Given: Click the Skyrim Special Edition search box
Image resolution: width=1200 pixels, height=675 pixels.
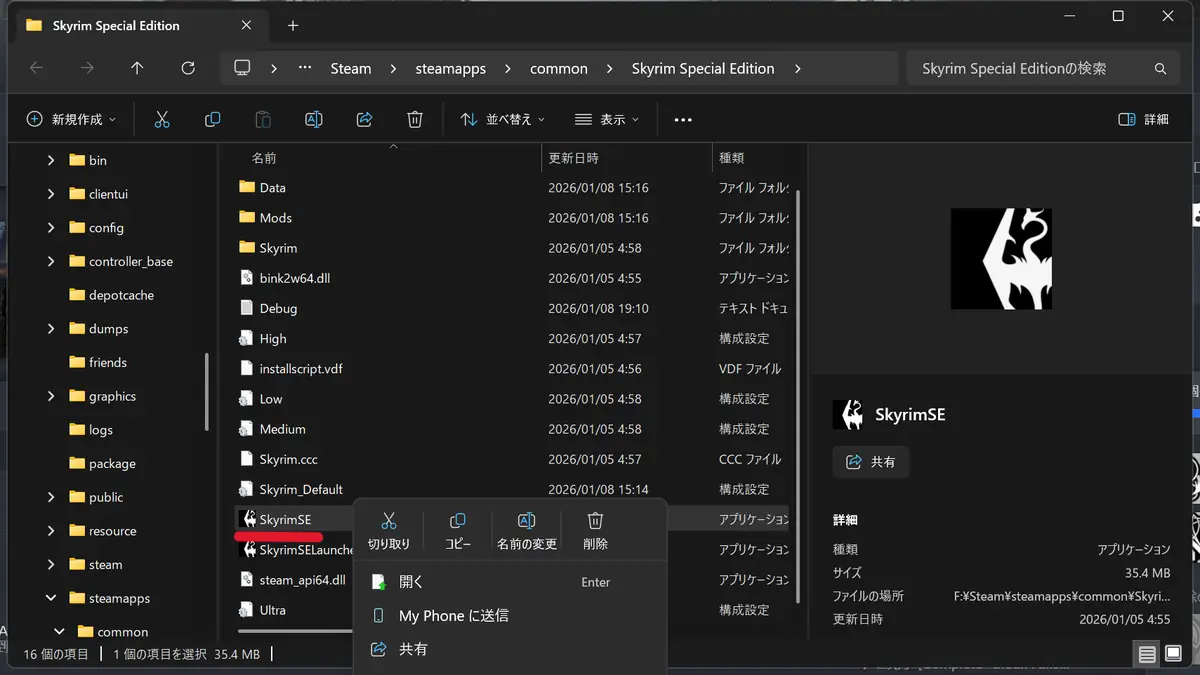Looking at the screenshot, I should click(1030, 68).
